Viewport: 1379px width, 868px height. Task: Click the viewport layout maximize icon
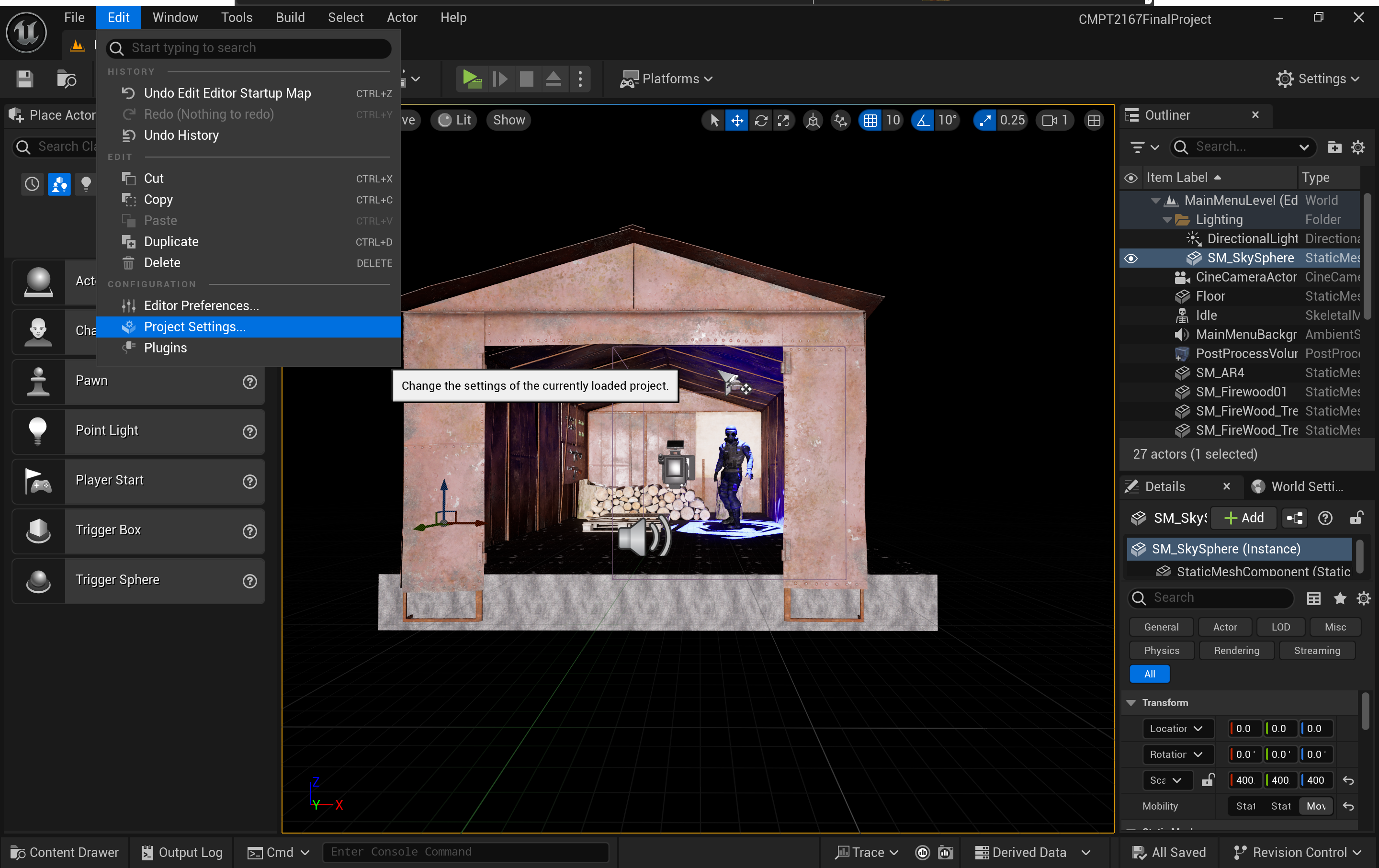pyautogui.click(x=1094, y=120)
